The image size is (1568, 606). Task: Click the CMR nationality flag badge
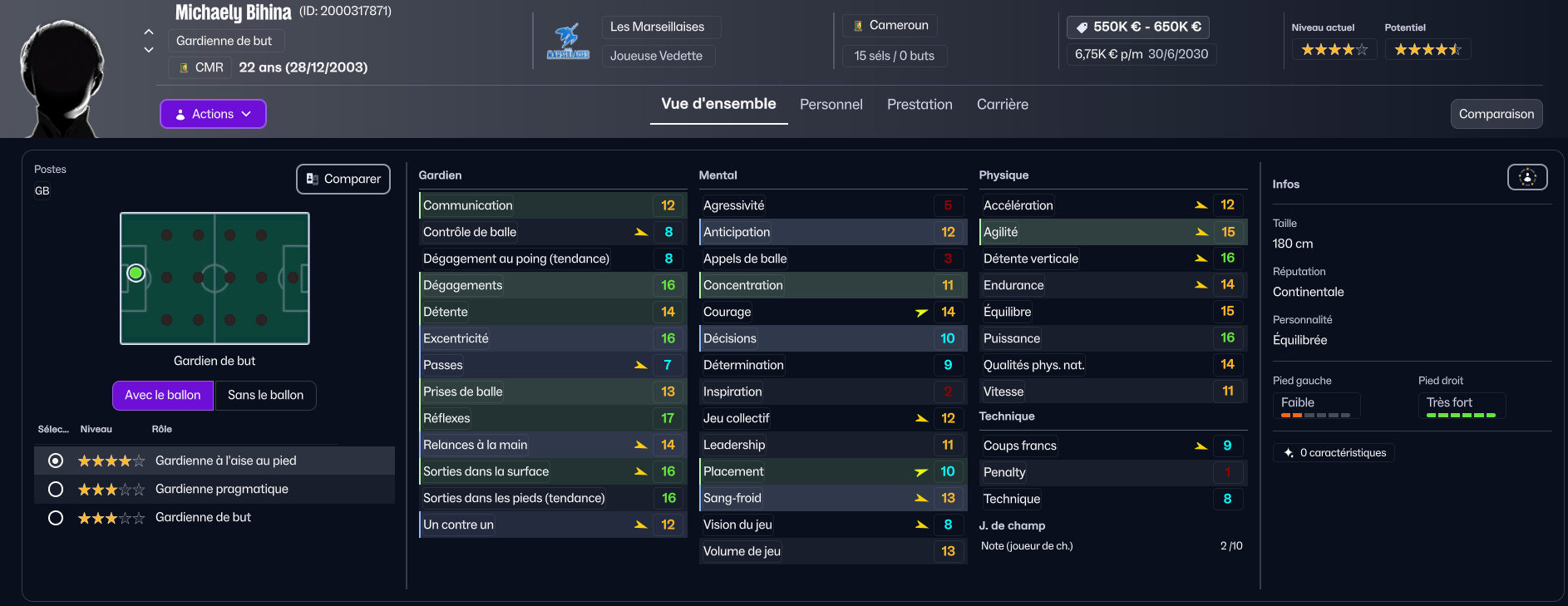(x=184, y=67)
